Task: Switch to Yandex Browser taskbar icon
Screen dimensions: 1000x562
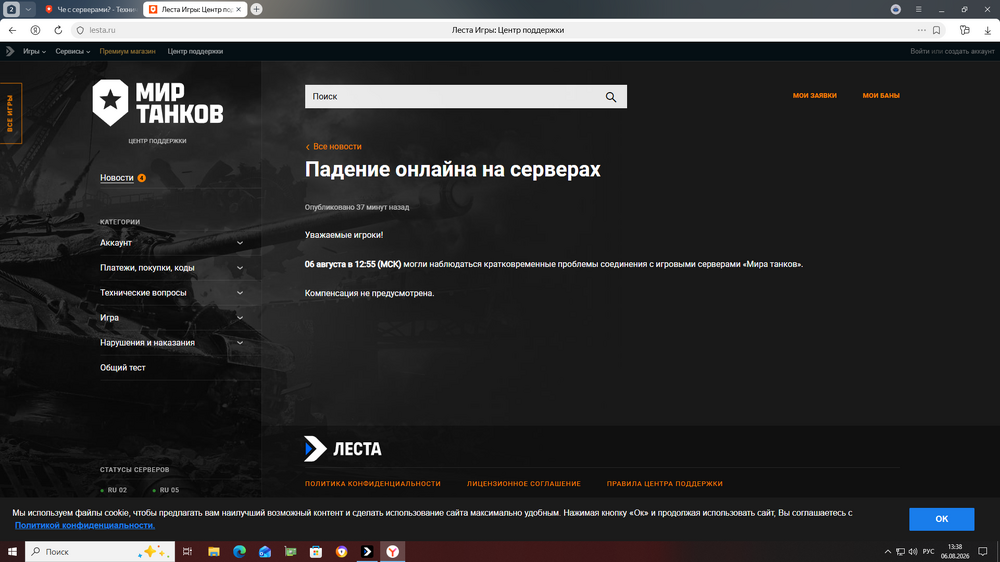Action: click(x=392, y=551)
